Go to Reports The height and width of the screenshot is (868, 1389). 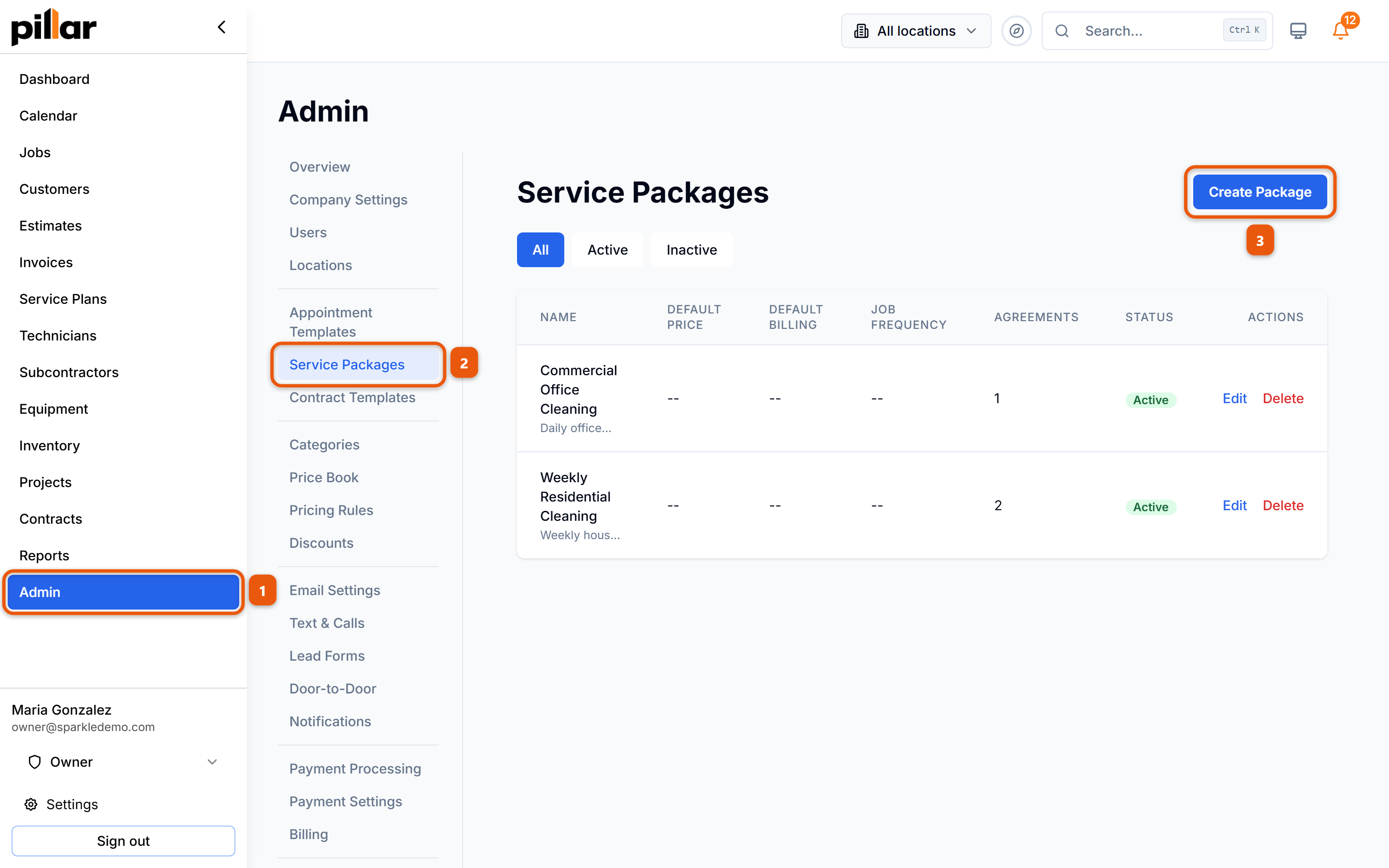[123, 556]
